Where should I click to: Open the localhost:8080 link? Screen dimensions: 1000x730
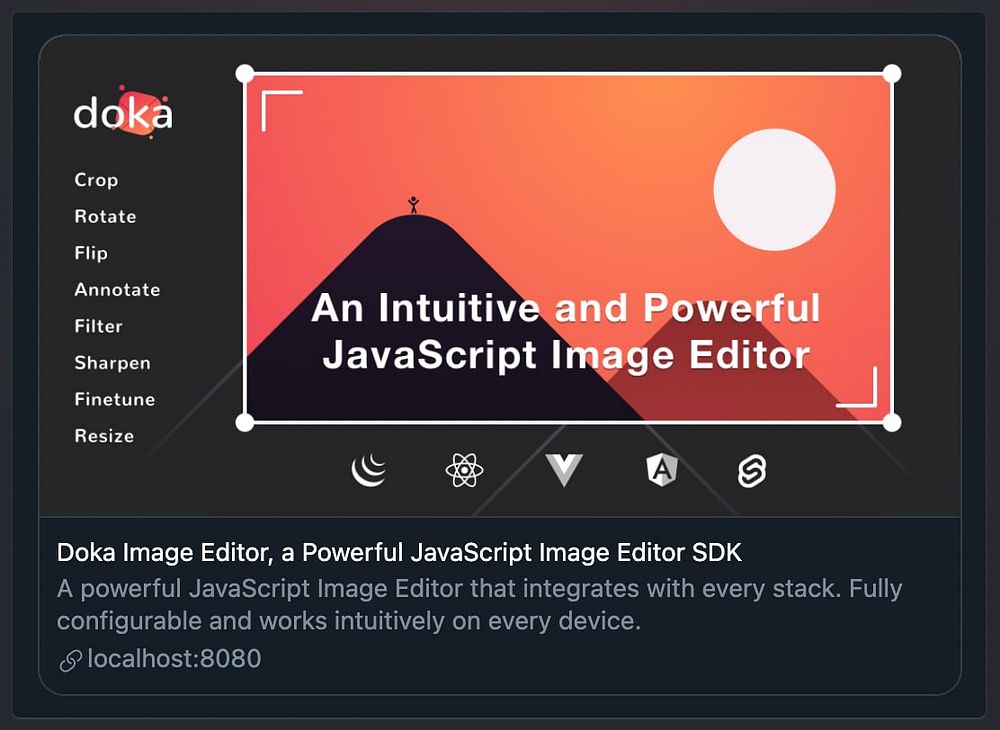(174, 659)
